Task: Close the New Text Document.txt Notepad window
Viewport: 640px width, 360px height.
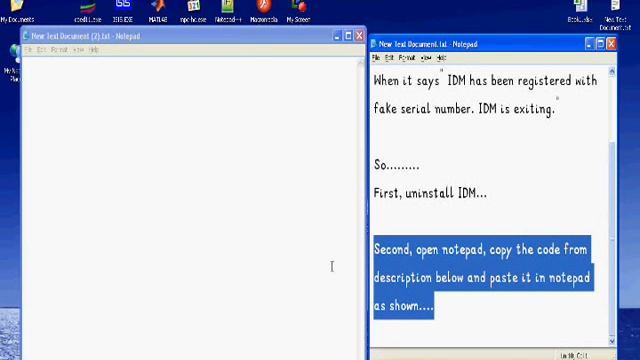Action: (611, 44)
